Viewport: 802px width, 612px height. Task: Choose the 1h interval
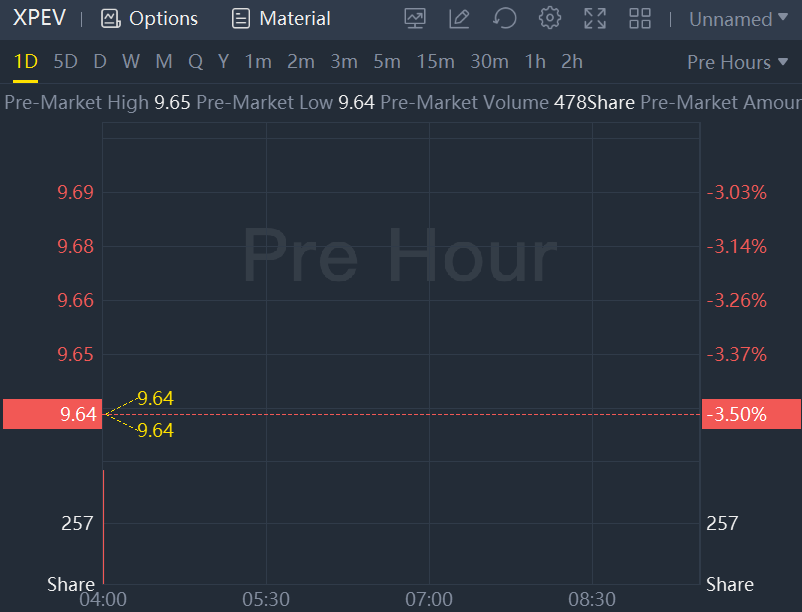click(535, 62)
